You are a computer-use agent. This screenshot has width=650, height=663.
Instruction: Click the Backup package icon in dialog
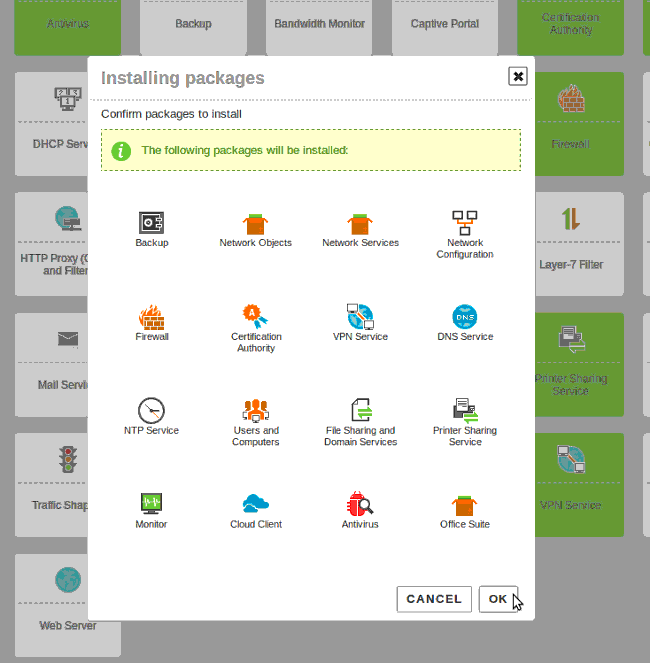click(x=152, y=222)
